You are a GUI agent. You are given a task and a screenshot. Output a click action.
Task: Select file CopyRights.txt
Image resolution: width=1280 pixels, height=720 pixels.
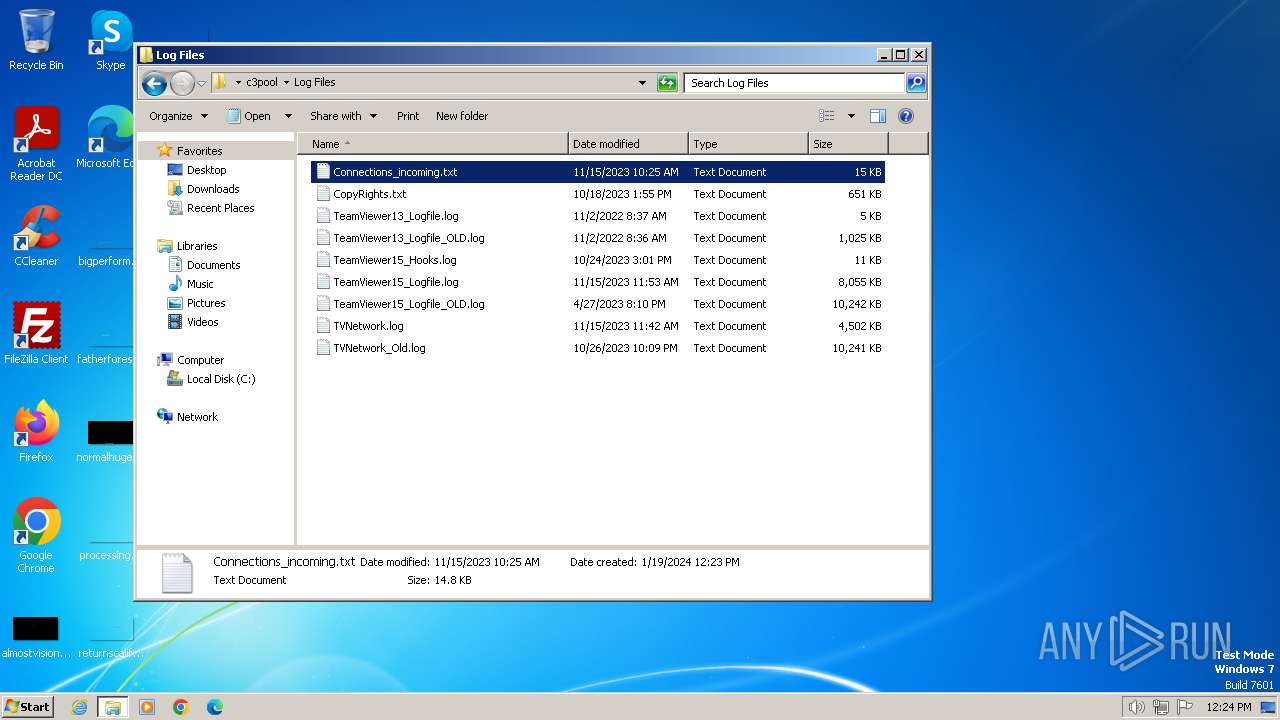598,194
